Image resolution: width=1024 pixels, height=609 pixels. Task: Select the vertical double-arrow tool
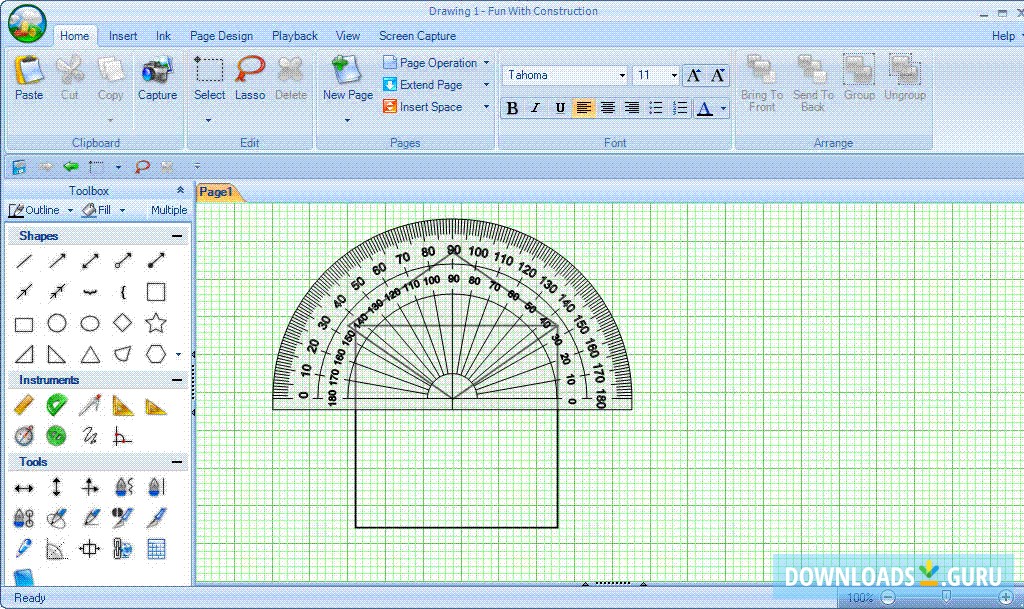pyautogui.click(x=56, y=487)
